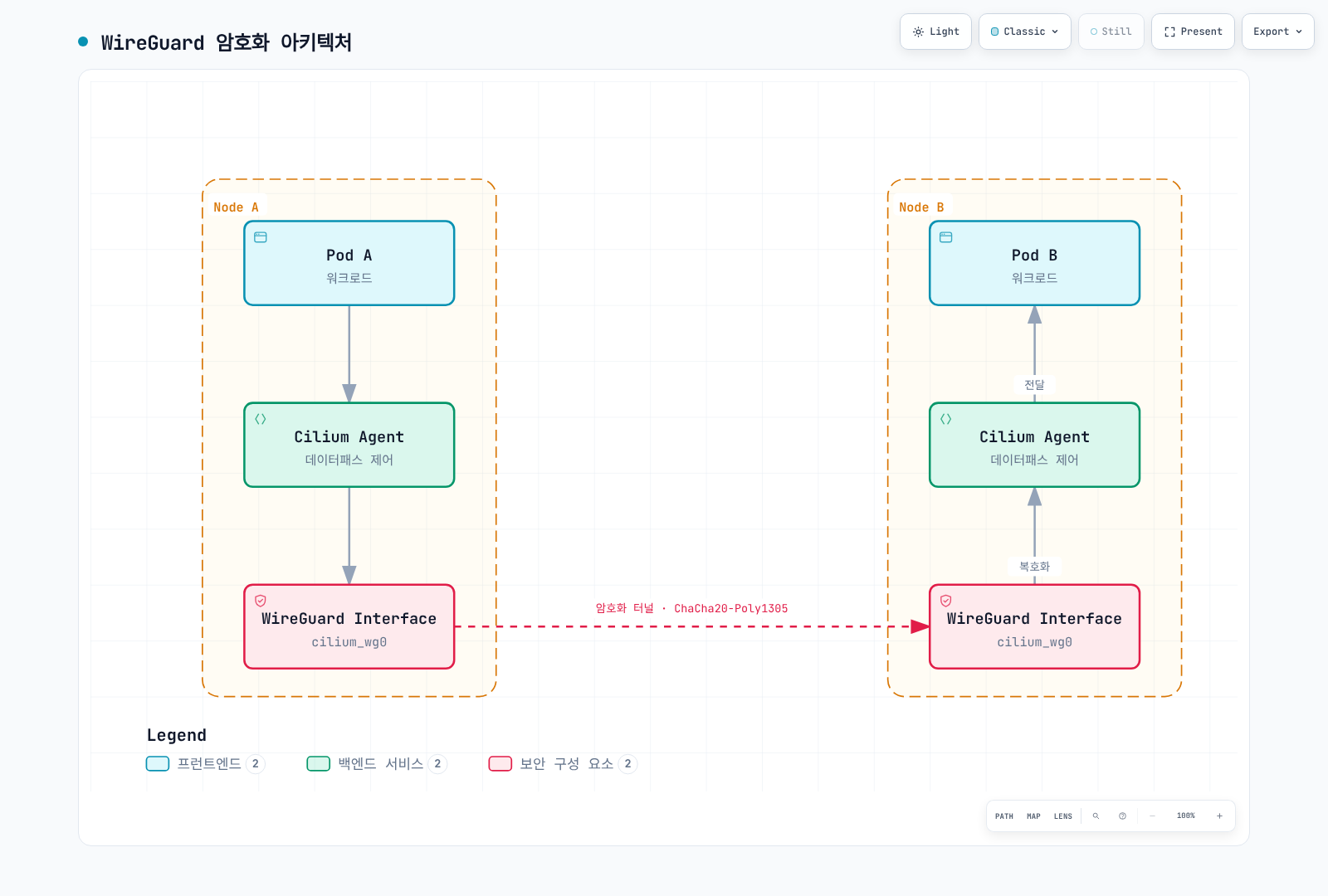Toggle the 프런트엔드 legend filter label
The height and width of the screenshot is (896, 1328).
pyautogui.click(x=209, y=764)
